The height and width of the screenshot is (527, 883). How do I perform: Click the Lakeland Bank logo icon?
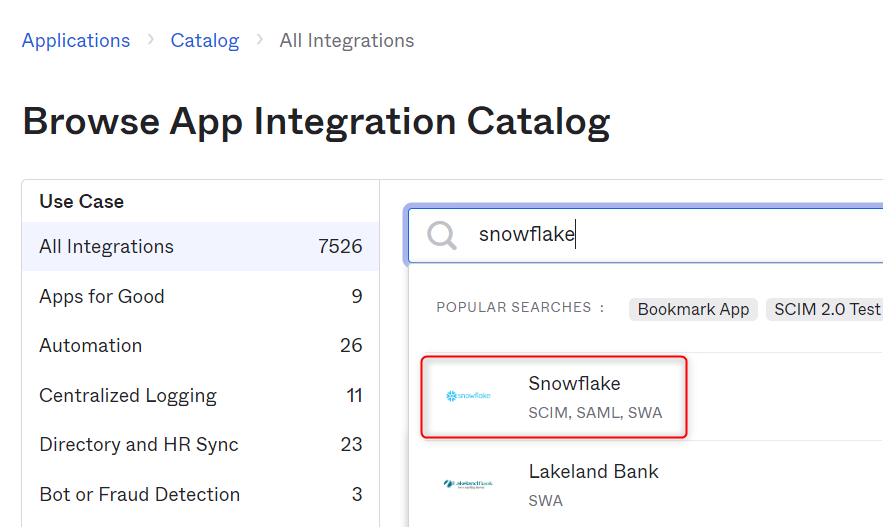(468, 484)
